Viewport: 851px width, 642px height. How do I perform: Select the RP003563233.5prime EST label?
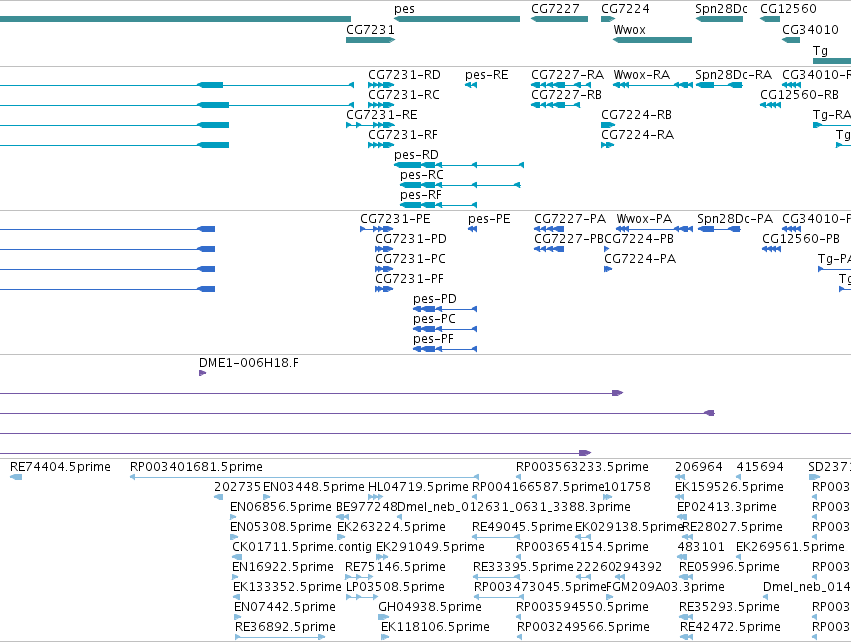tap(582, 467)
